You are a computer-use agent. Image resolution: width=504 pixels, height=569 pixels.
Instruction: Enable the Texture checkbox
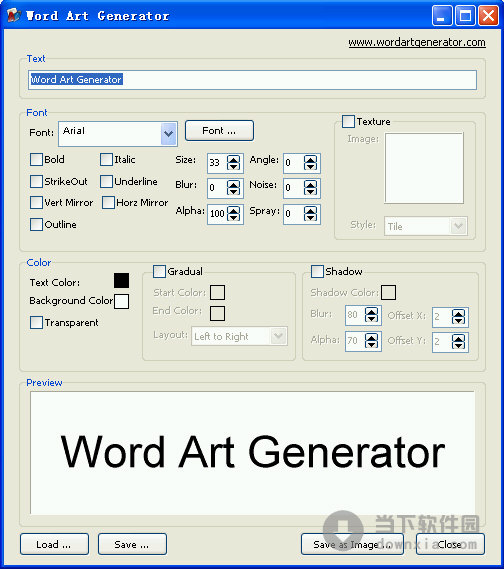pyautogui.click(x=348, y=122)
